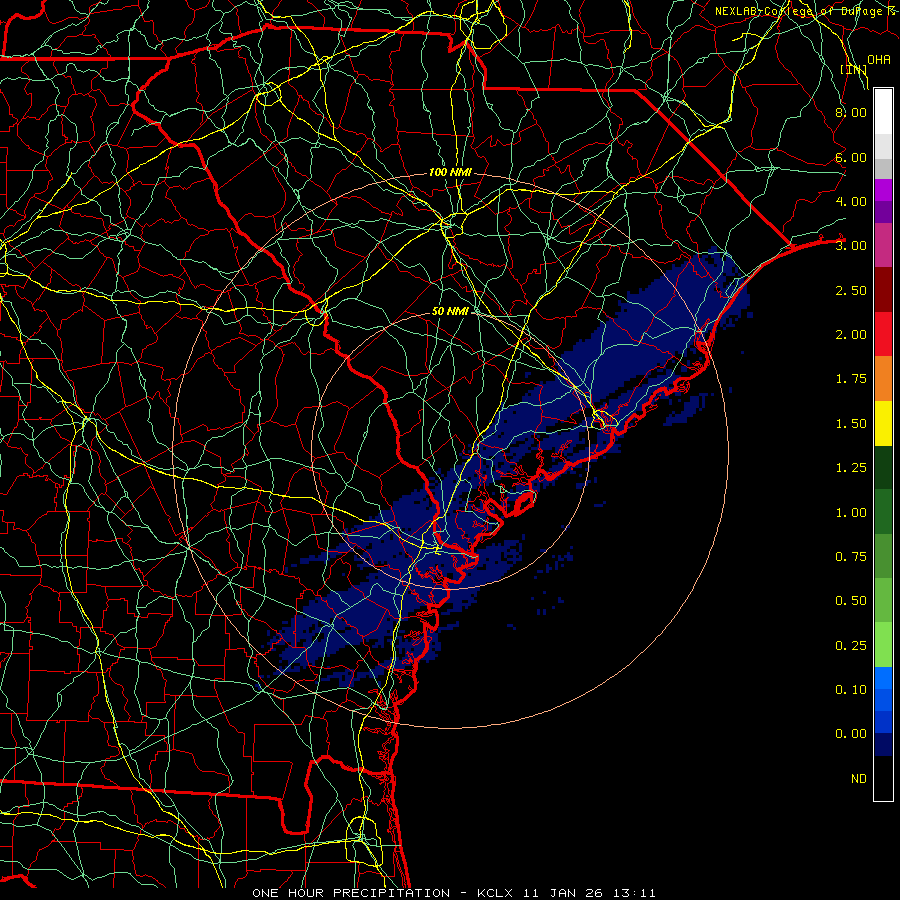The width and height of the screenshot is (900, 900).
Task: Click the 'ND' legend label
Action: click(x=859, y=779)
